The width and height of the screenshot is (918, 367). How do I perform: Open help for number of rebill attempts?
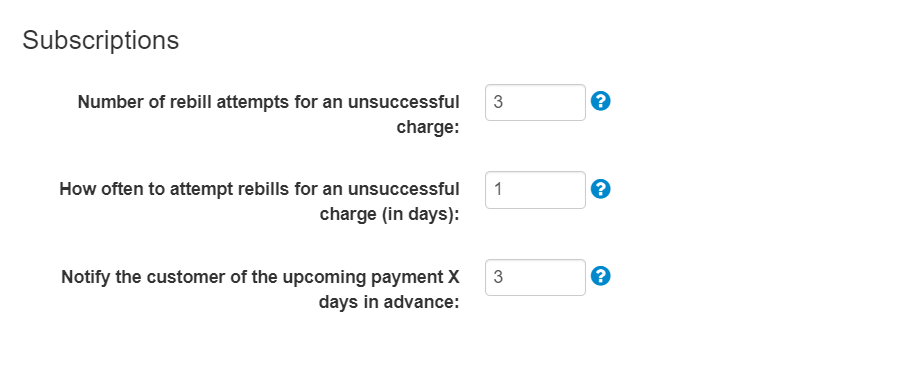click(601, 101)
